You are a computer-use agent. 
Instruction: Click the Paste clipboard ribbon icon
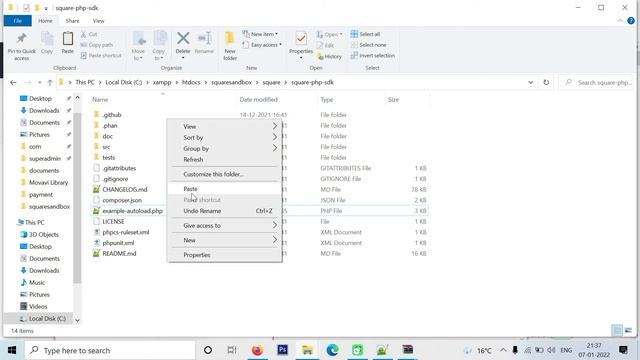pos(67,39)
